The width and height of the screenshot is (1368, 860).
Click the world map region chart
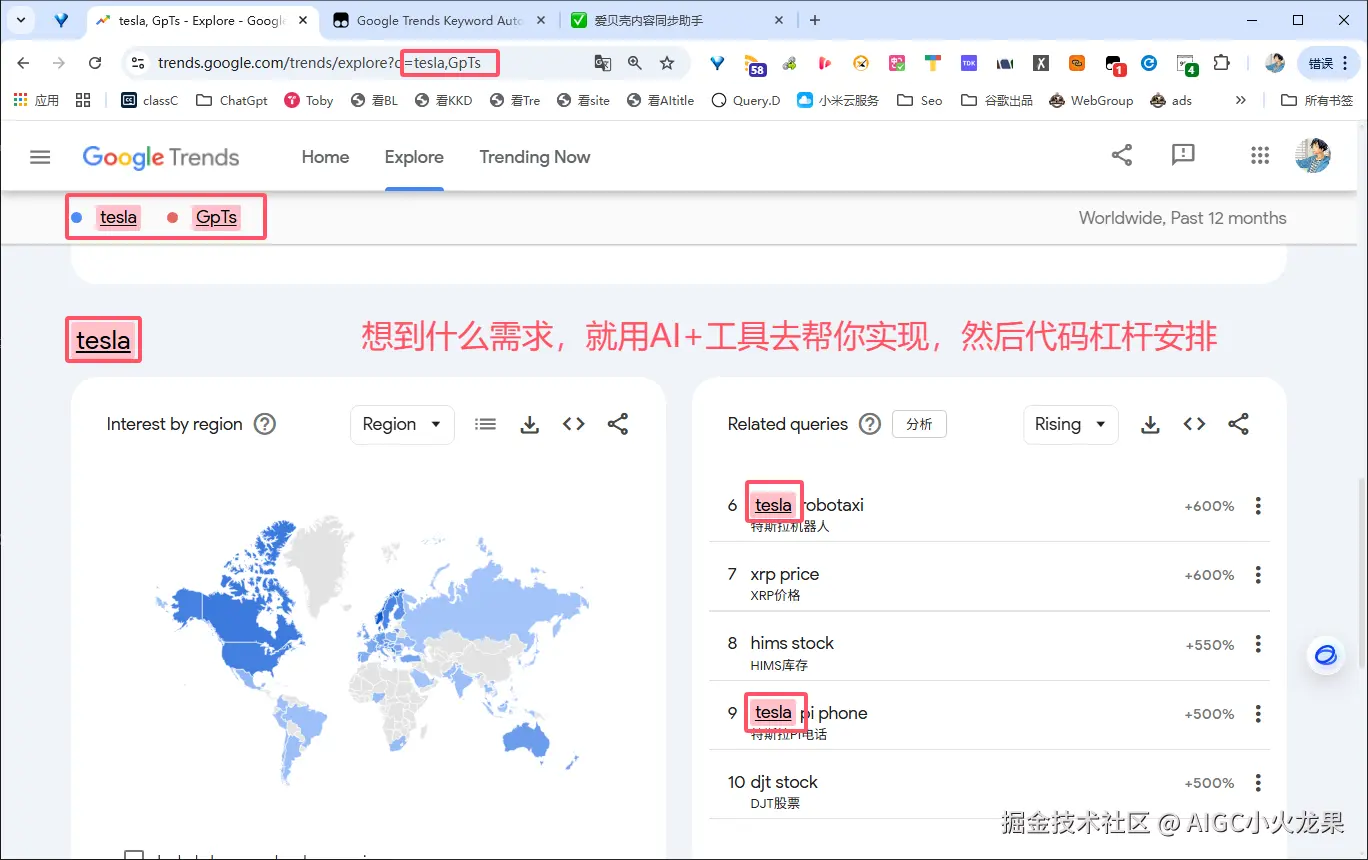click(x=372, y=650)
